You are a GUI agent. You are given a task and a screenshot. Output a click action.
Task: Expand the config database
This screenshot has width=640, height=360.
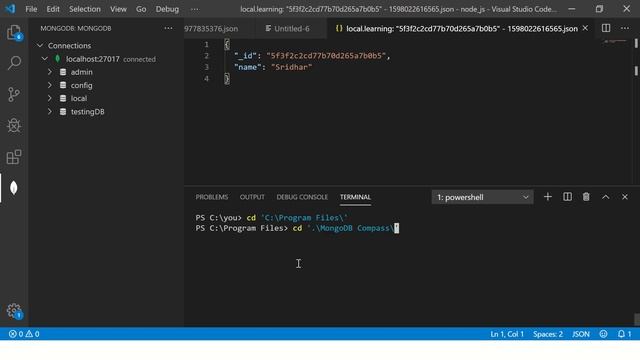pyautogui.click(x=50, y=85)
